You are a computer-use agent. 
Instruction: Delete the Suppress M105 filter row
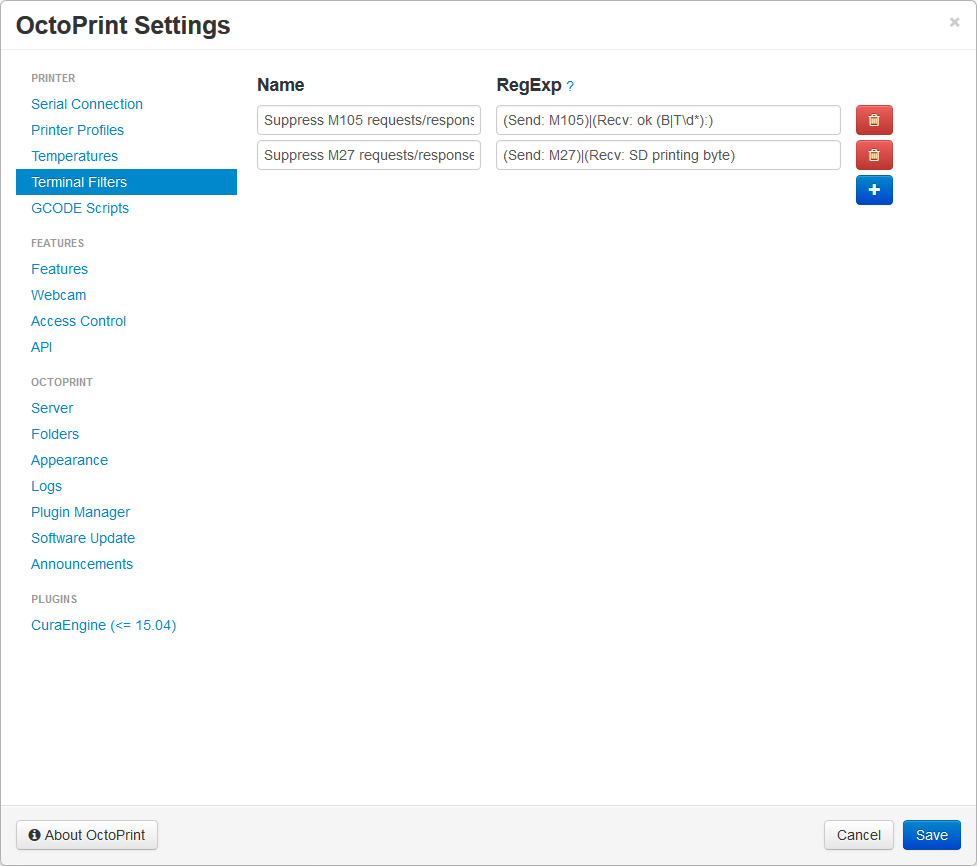tap(874, 120)
